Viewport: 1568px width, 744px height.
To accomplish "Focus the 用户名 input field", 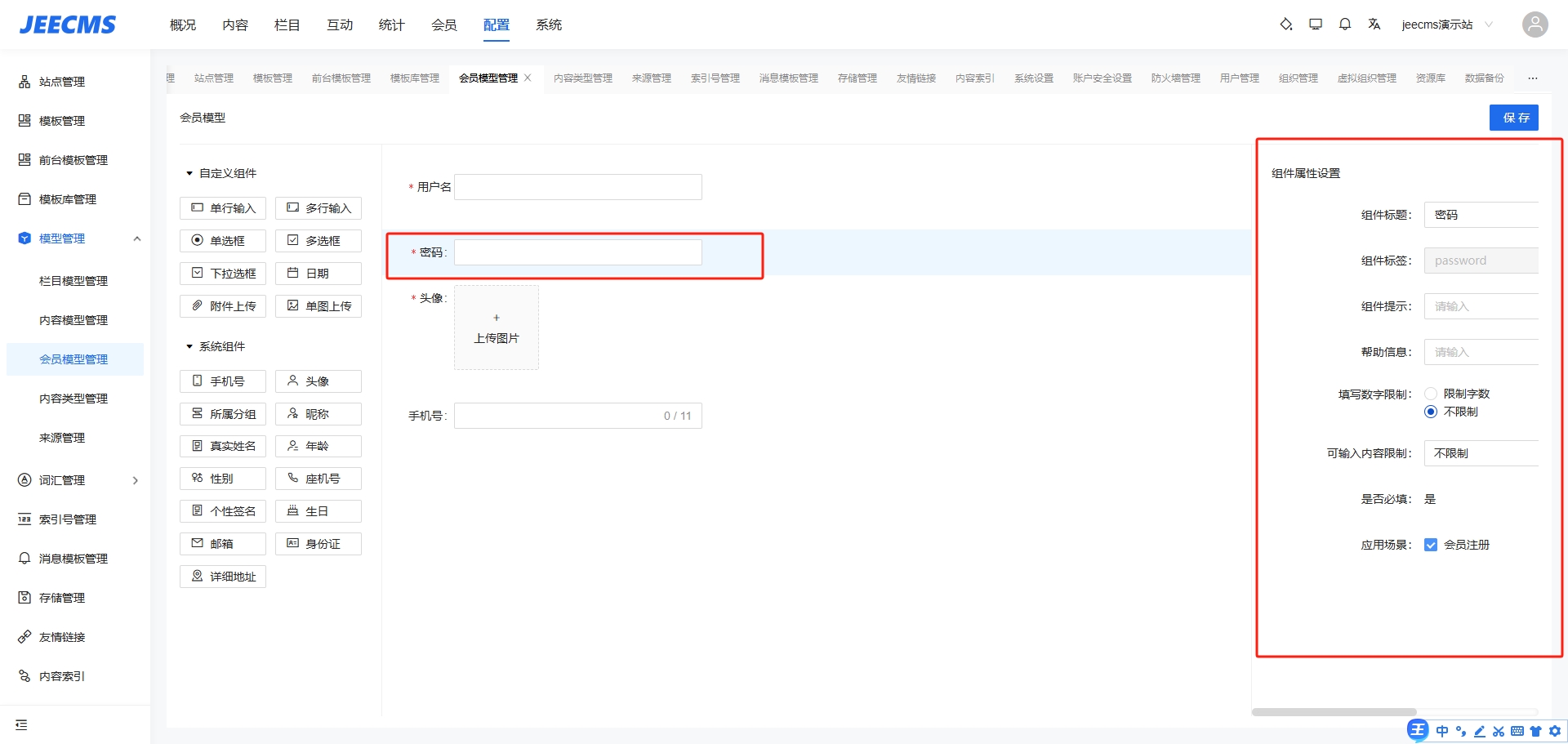I will tap(578, 187).
